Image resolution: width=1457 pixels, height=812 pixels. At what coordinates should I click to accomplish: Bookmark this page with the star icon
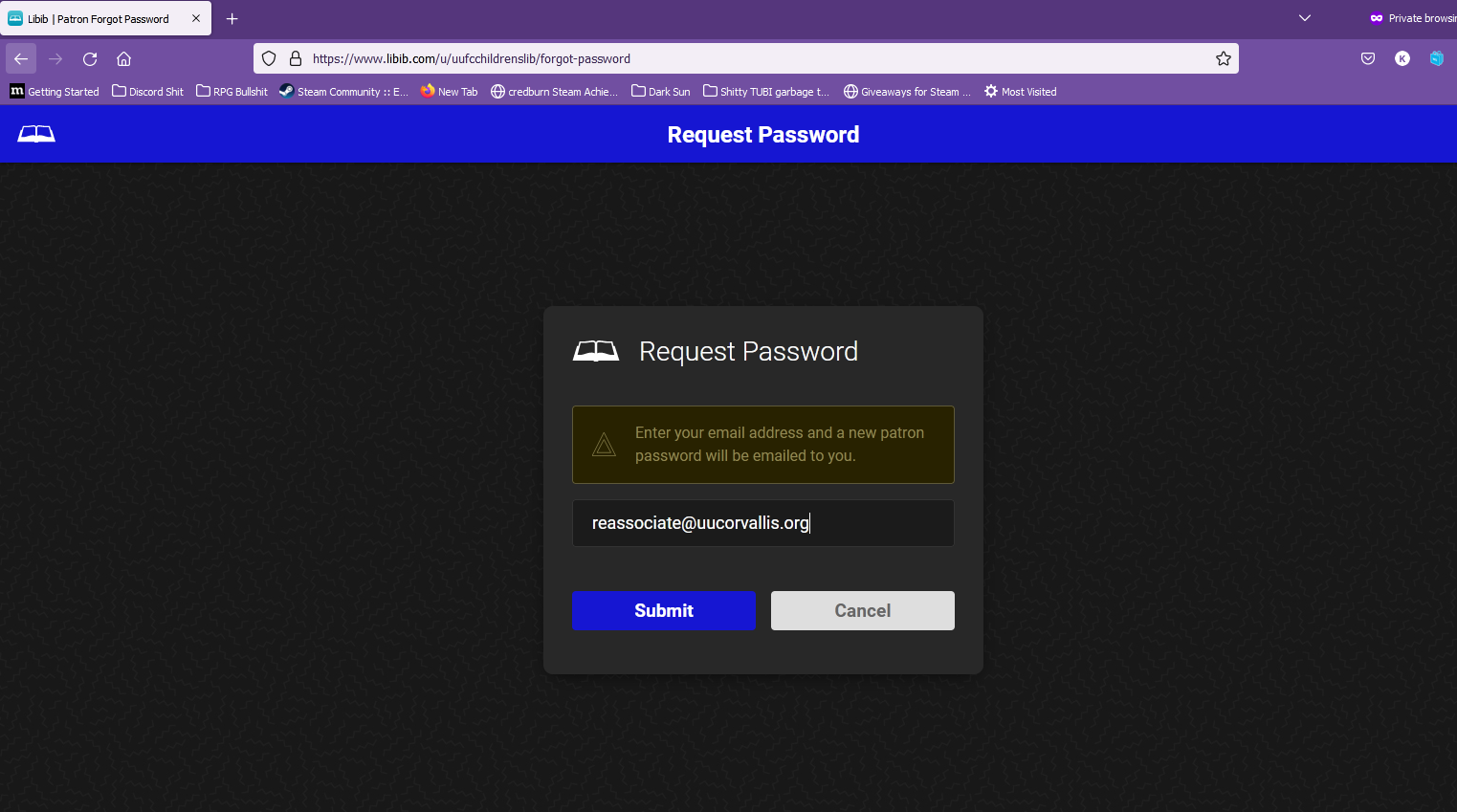click(x=1223, y=59)
